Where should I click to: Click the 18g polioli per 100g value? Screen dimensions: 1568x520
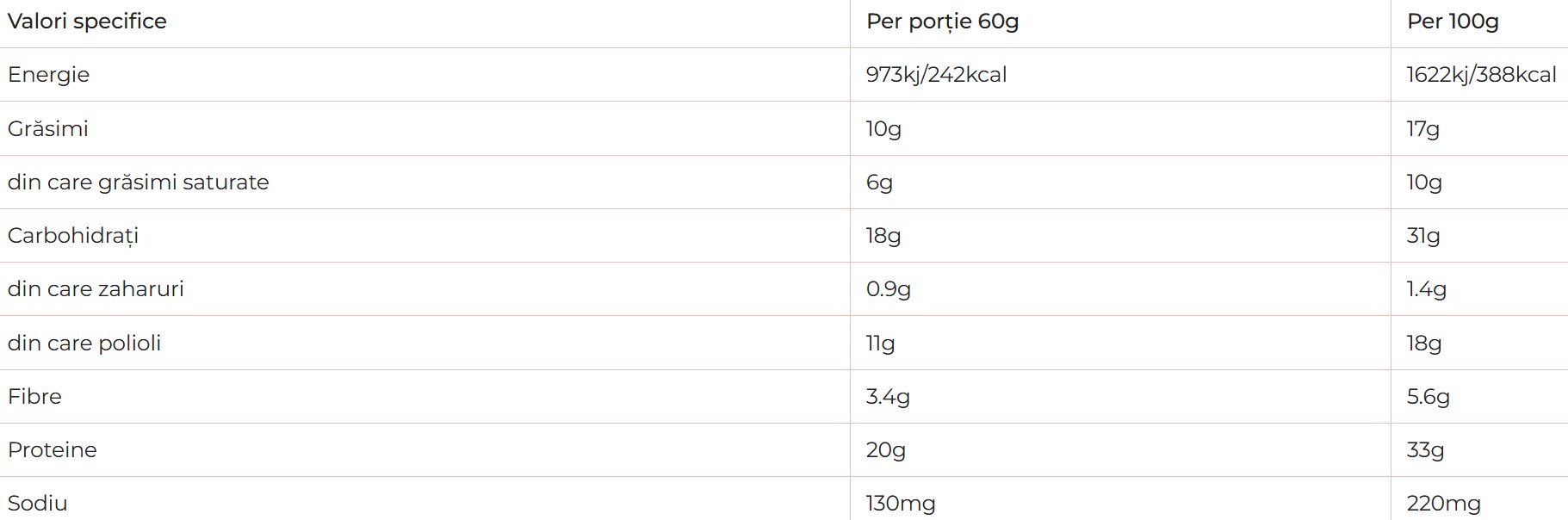click(1423, 343)
